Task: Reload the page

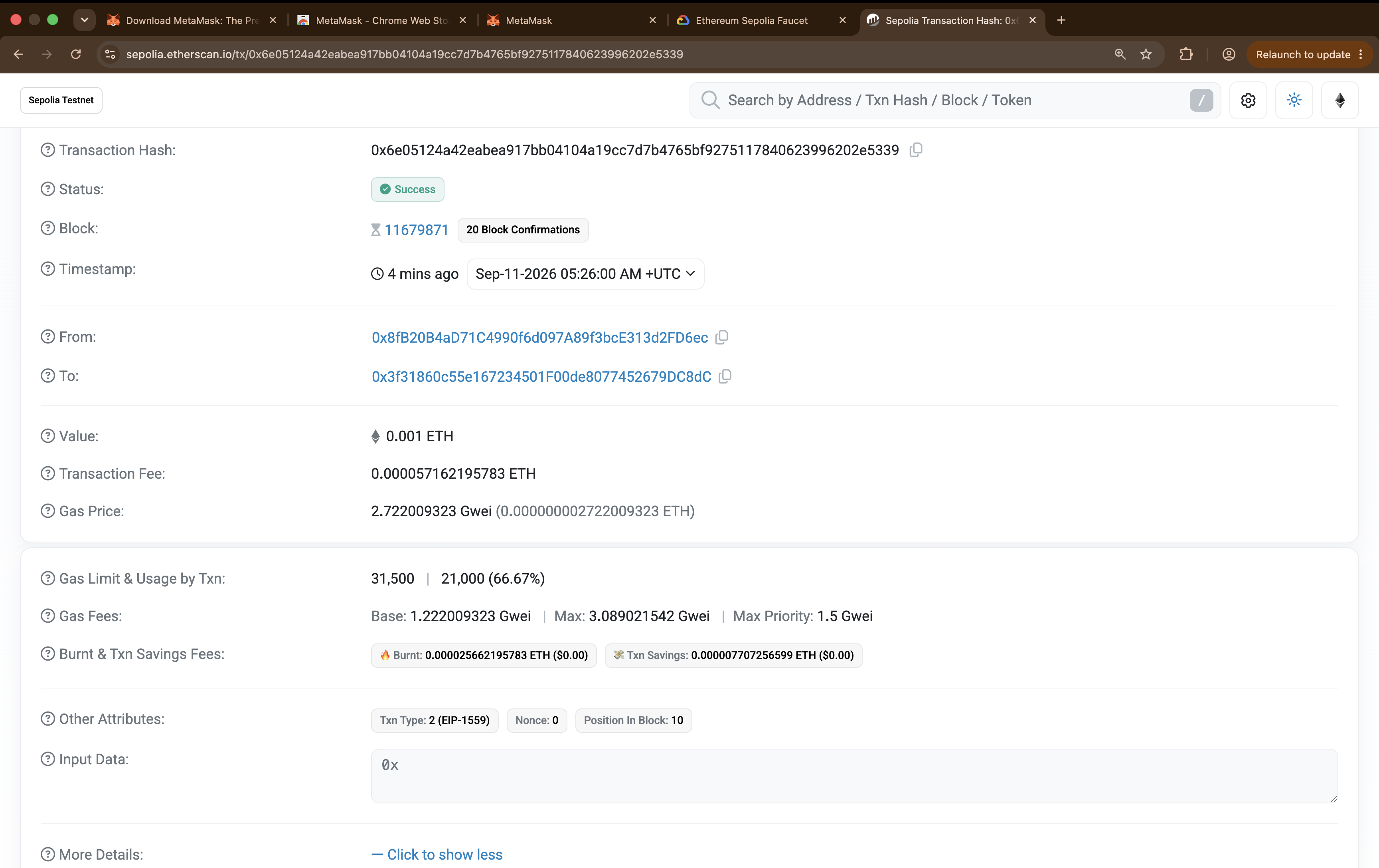Action: pyautogui.click(x=75, y=54)
